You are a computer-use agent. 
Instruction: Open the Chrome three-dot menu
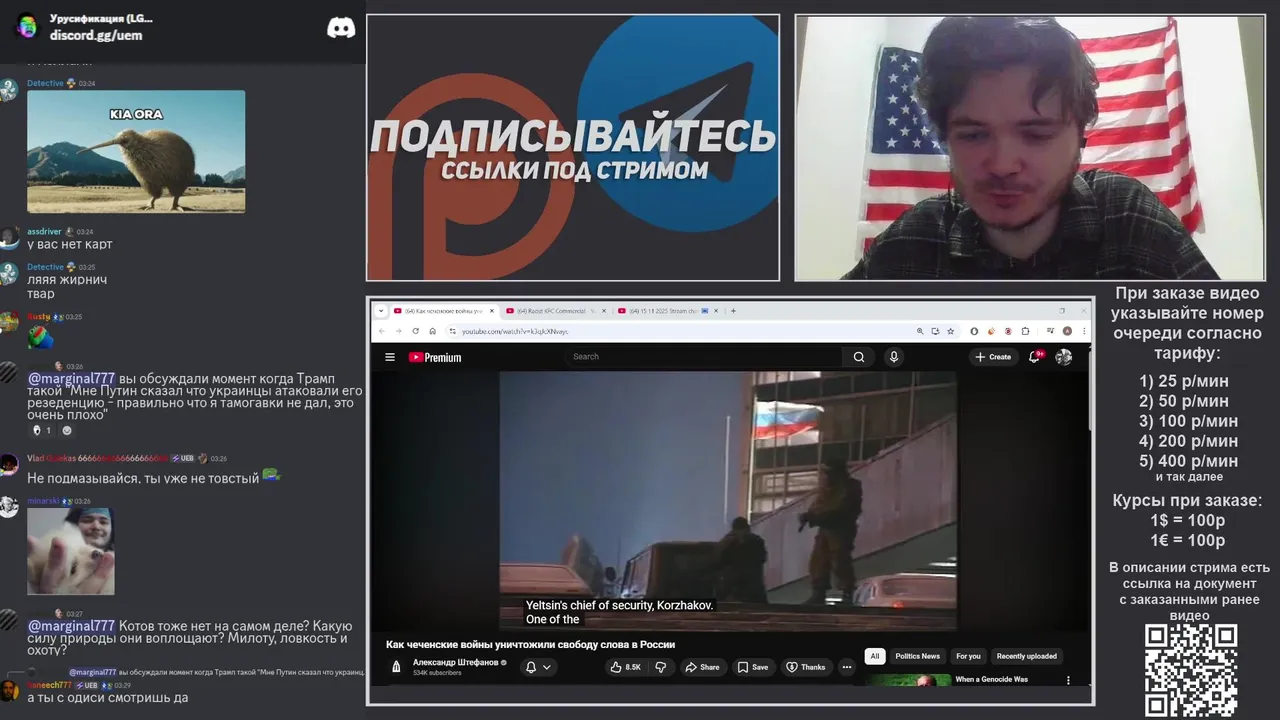[1083, 331]
